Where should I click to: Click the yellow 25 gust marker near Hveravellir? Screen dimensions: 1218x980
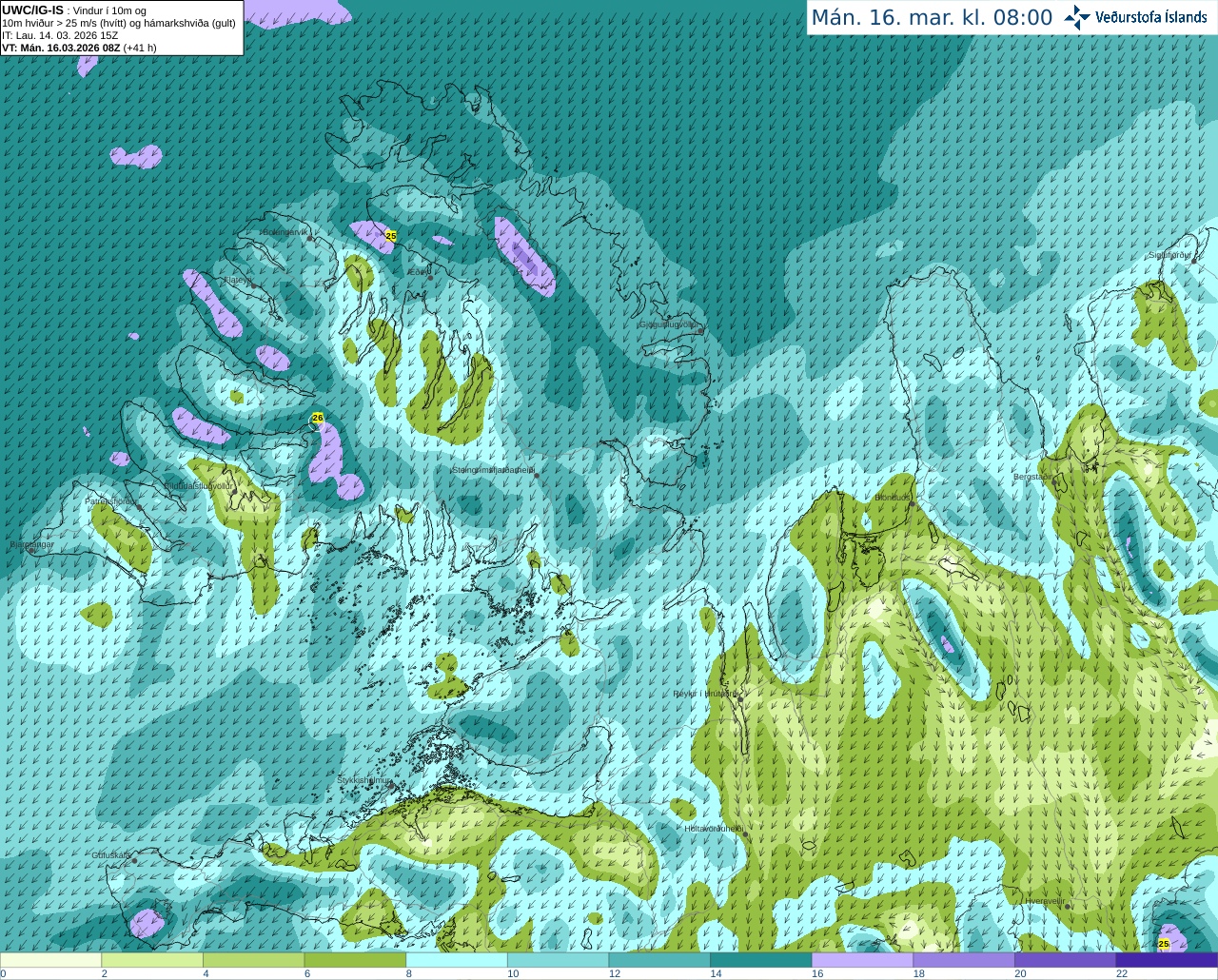click(x=1164, y=944)
